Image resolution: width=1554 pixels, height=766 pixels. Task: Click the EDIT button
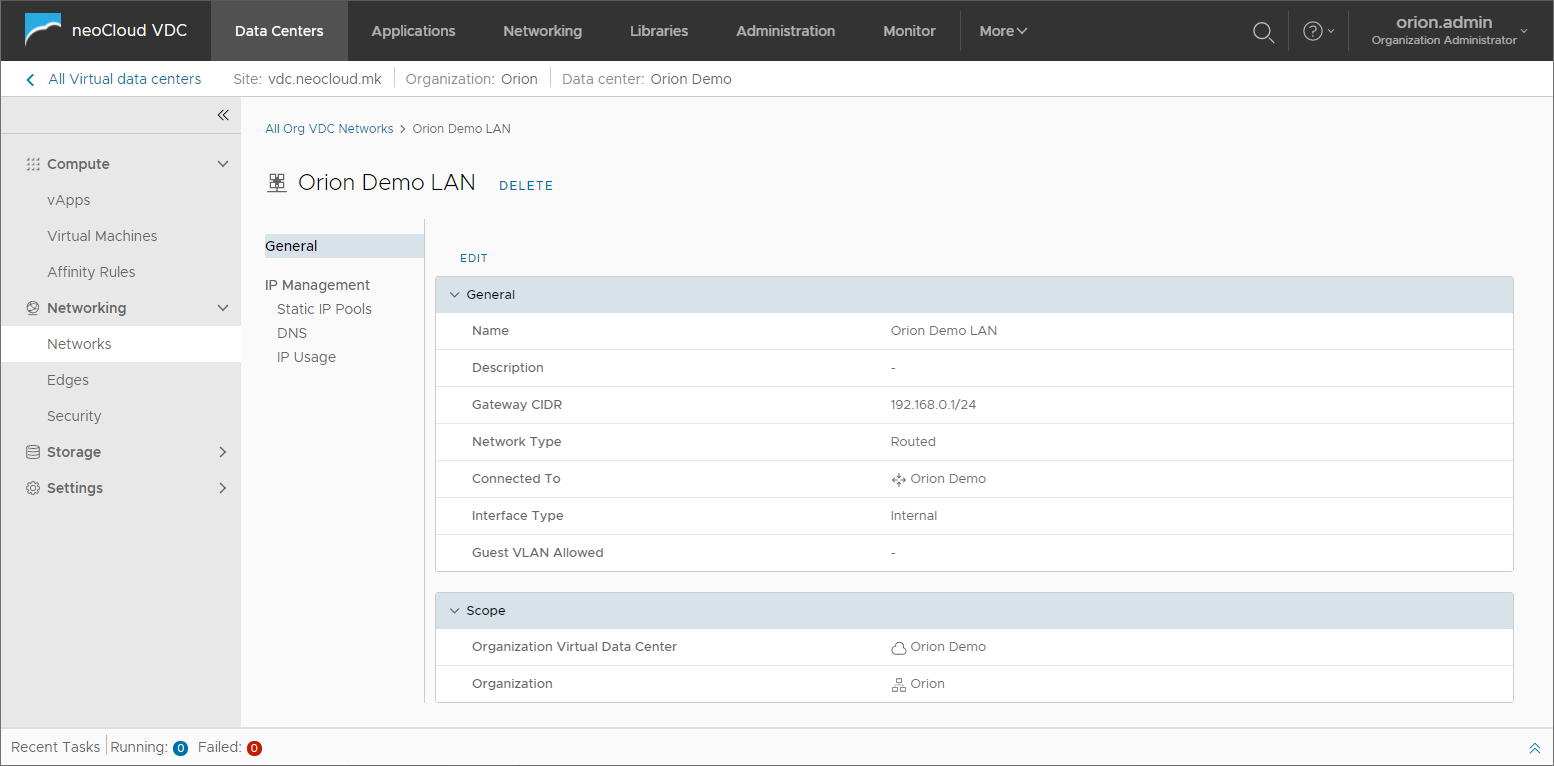tap(474, 258)
